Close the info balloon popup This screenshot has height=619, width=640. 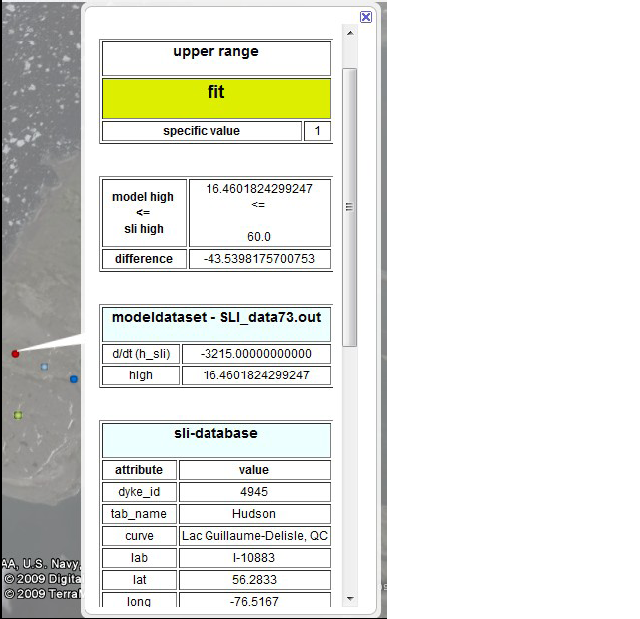click(366, 17)
